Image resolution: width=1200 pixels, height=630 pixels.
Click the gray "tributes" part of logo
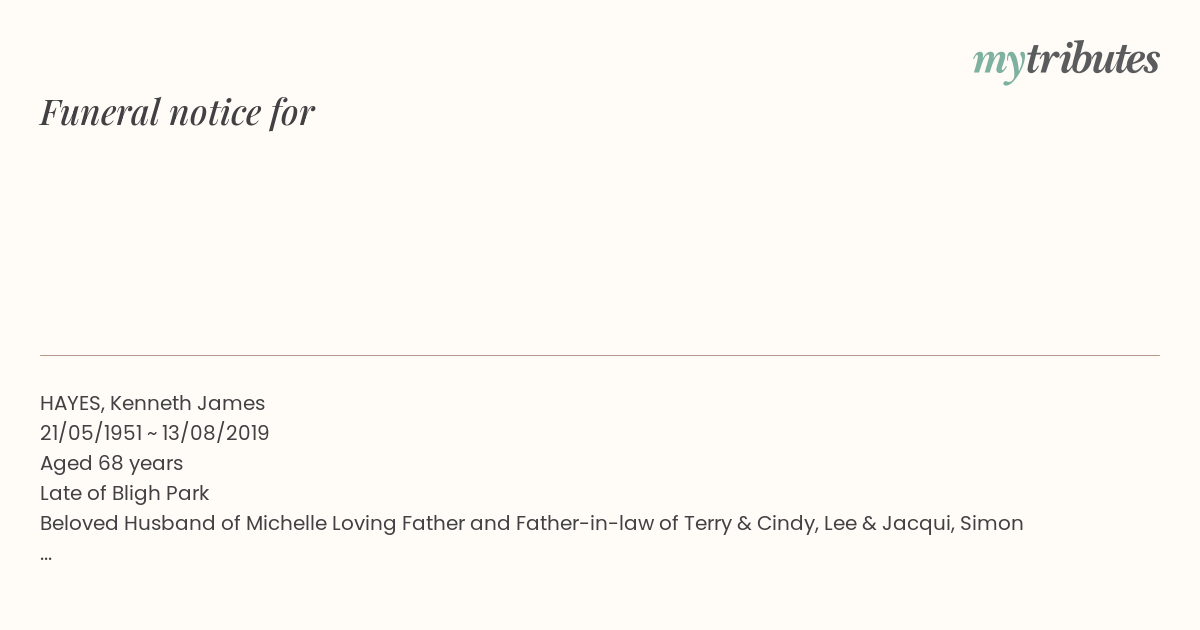click(x=1092, y=59)
